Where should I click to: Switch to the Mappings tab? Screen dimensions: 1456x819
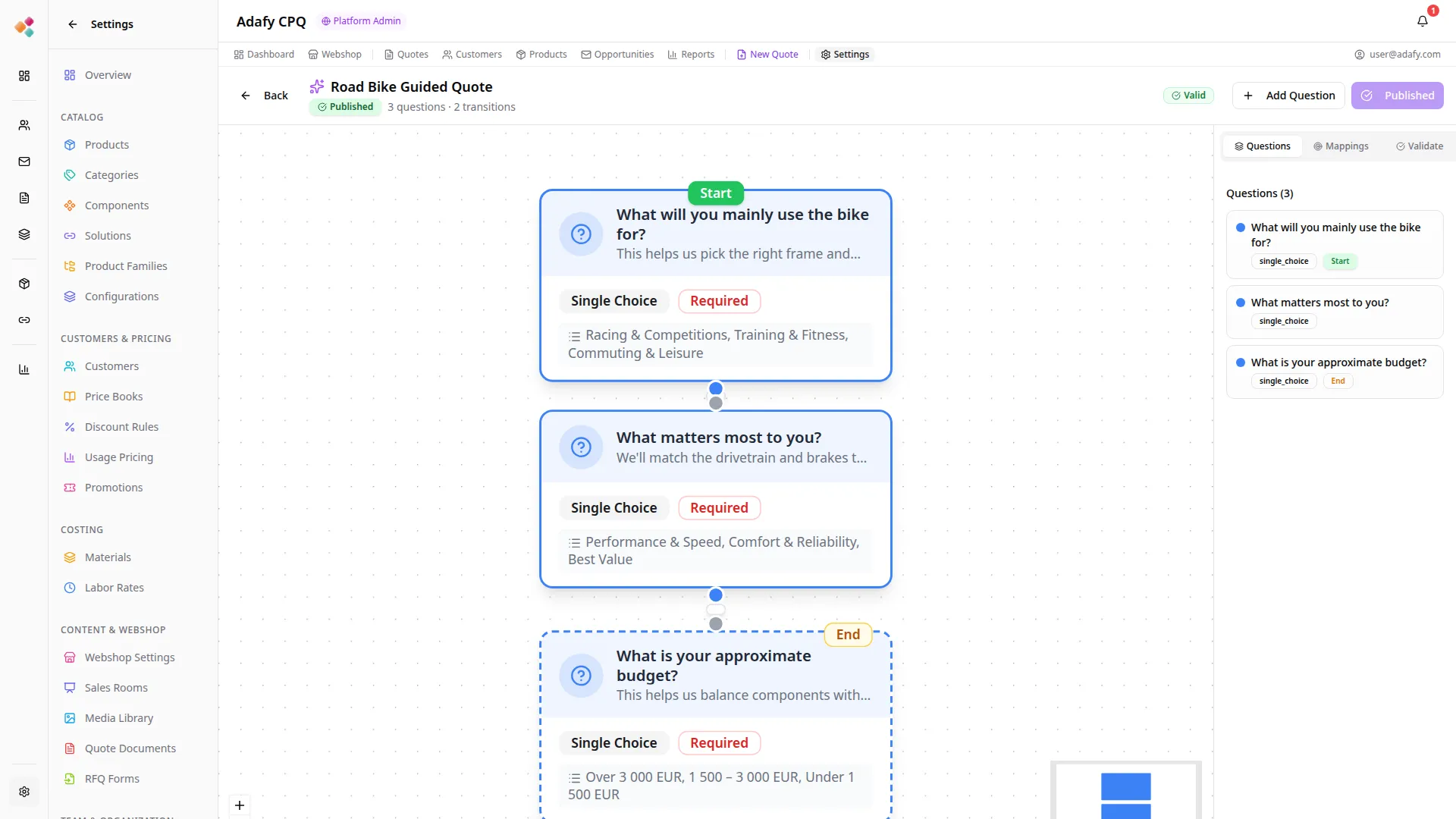point(1340,146)
